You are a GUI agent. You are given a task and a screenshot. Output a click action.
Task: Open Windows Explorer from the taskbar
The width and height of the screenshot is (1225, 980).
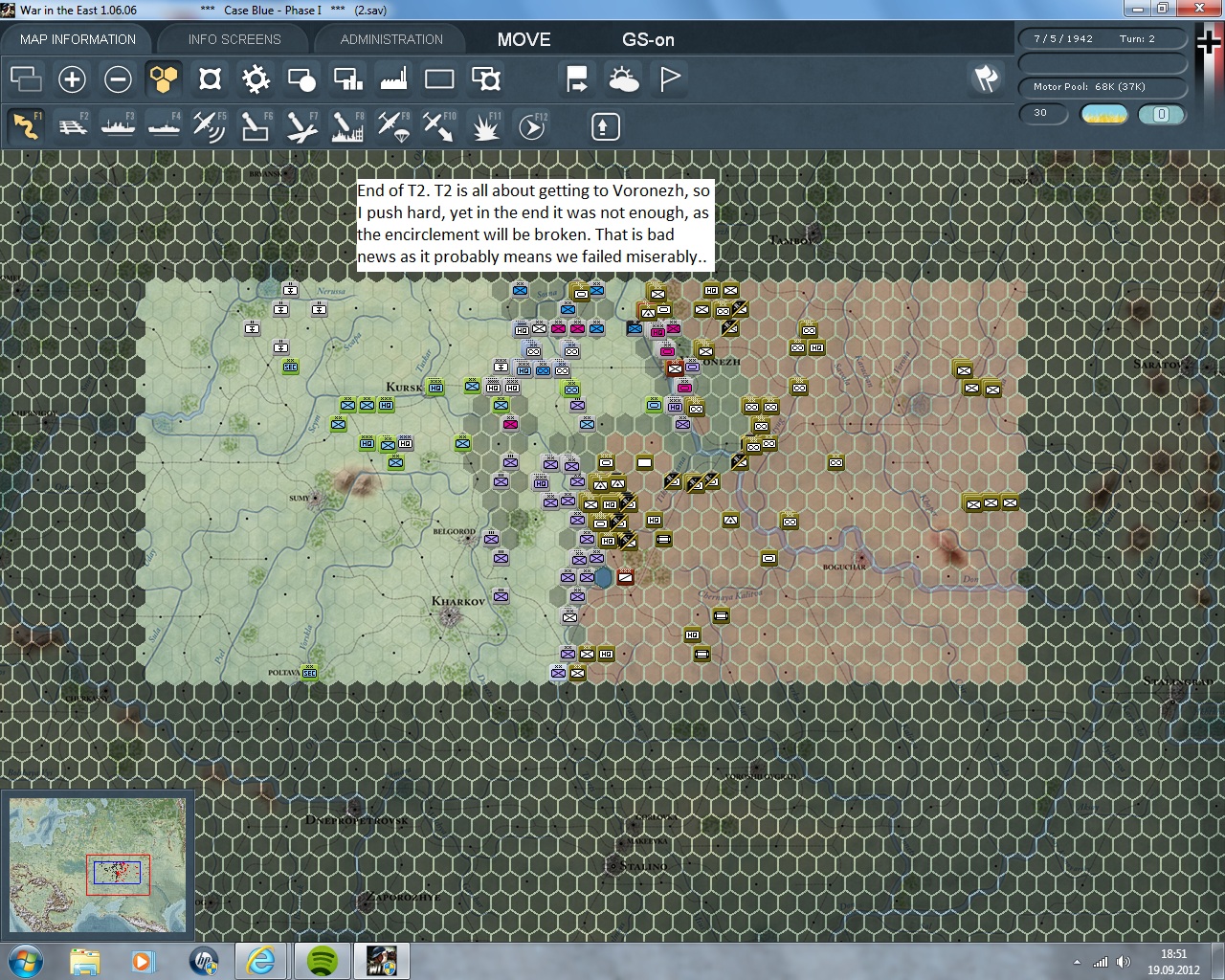[x=84, y=960]
